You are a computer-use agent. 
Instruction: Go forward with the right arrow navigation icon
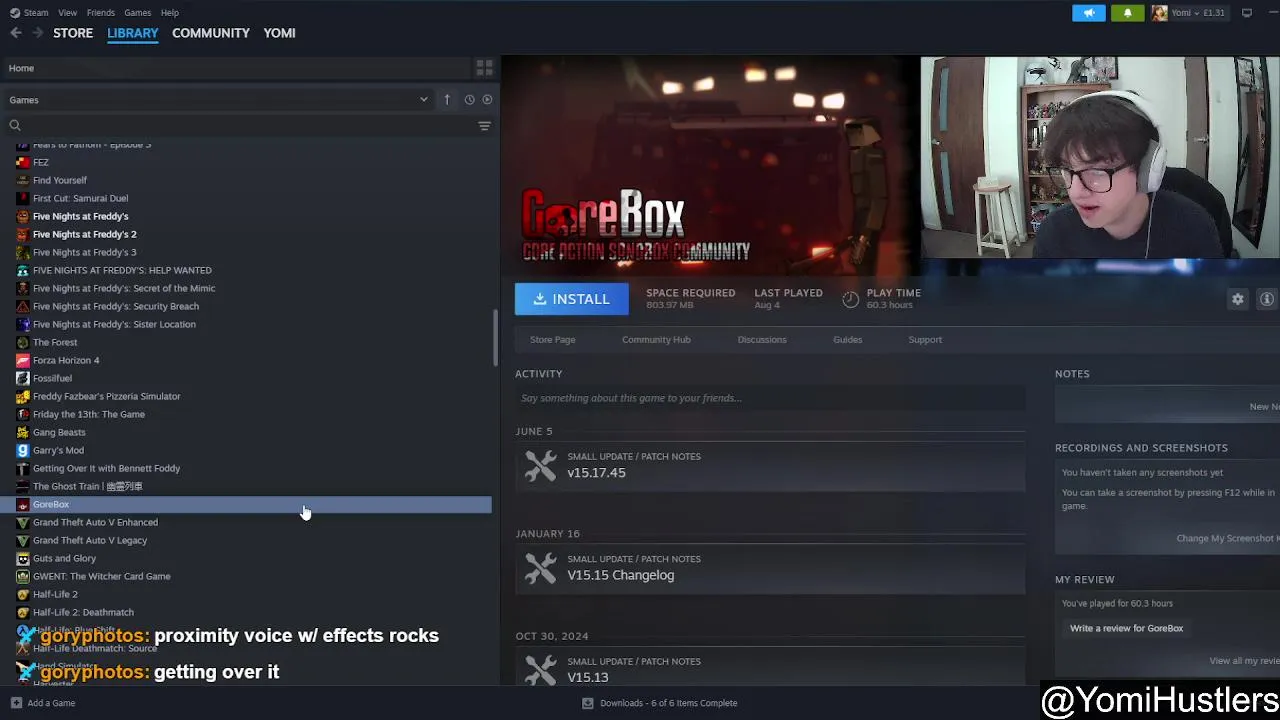(37, 33)
